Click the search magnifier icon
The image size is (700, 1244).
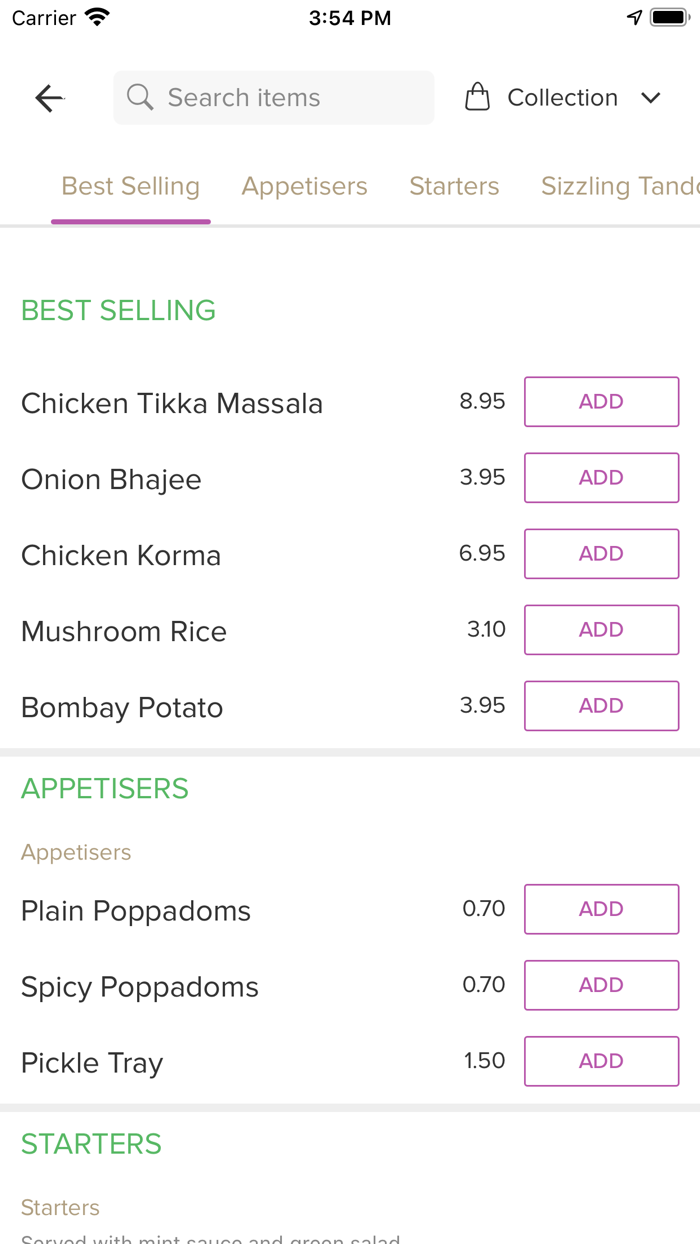(141, 98)
